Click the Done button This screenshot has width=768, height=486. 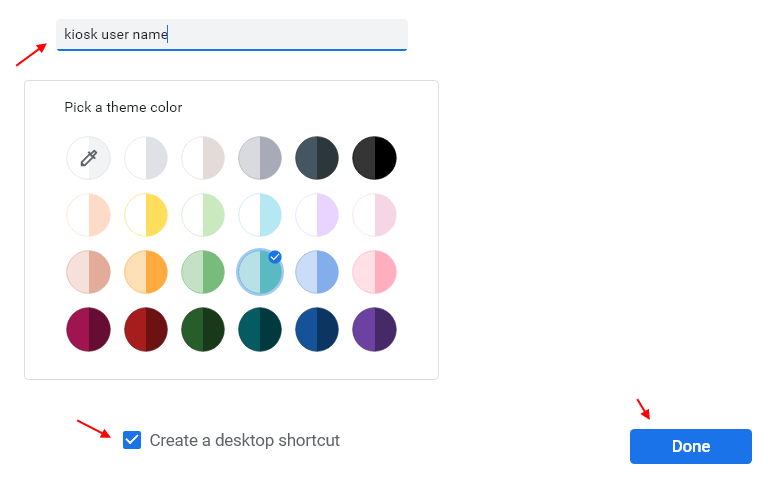(x=691, y=446)
